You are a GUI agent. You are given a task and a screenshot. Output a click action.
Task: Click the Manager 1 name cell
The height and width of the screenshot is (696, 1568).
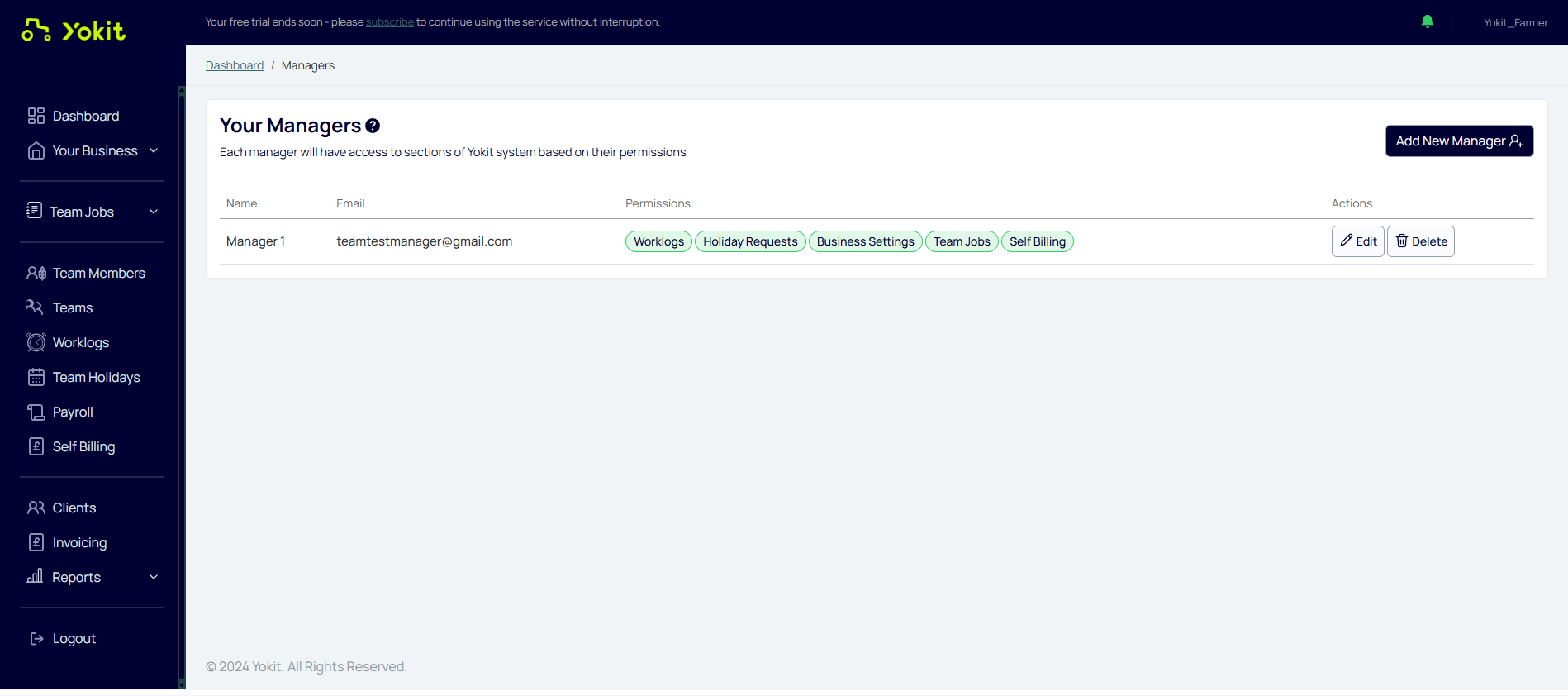(x=255, y=241)
